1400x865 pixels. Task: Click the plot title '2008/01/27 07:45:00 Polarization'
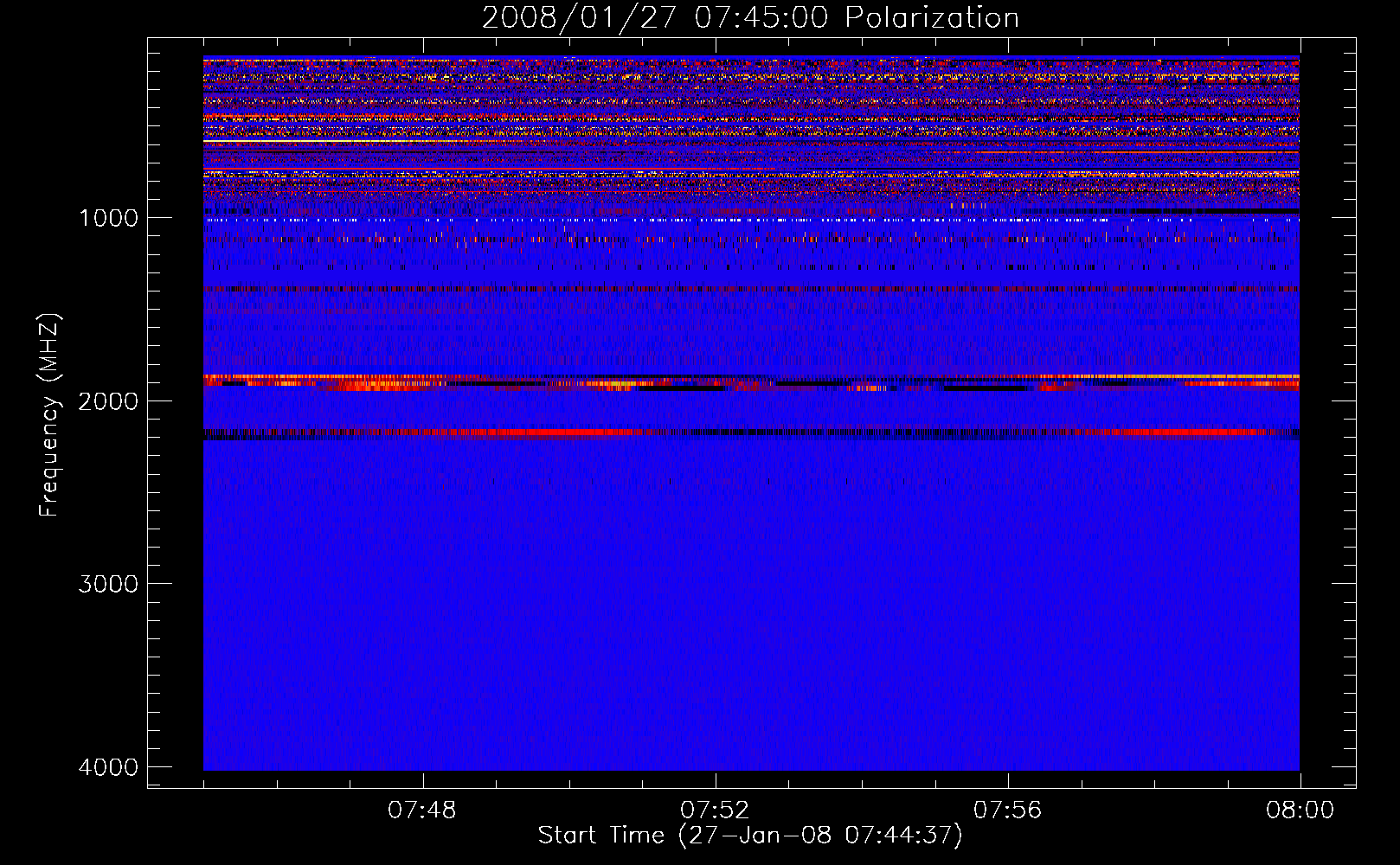pos(750,17)
